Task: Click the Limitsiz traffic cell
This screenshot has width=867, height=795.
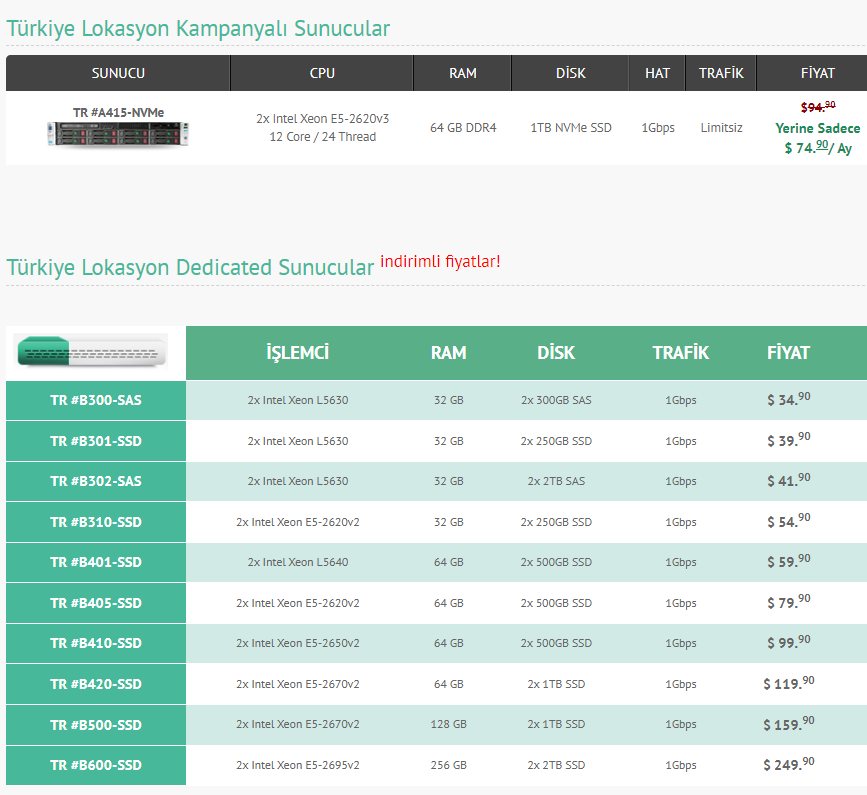Action: [x=721, y=128]
